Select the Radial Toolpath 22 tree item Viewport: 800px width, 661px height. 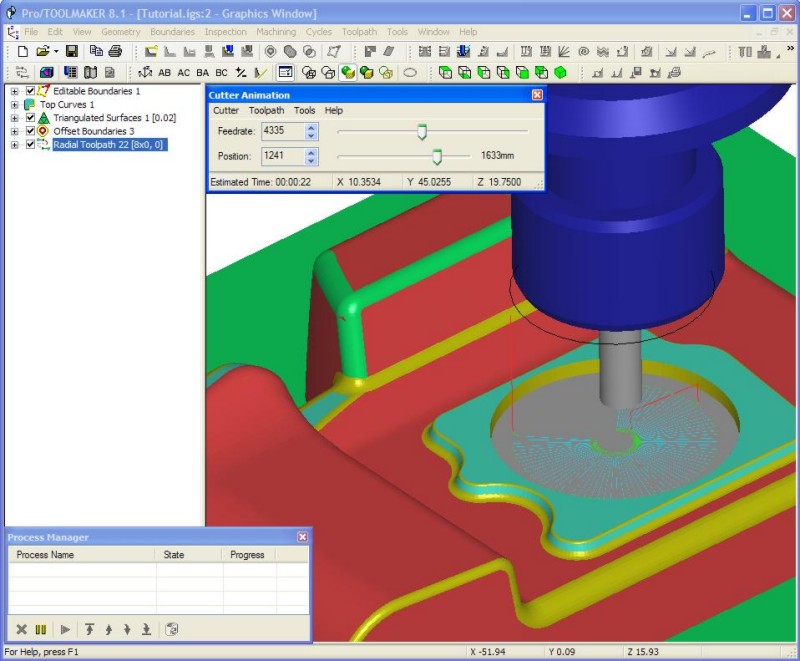[108, 145]
